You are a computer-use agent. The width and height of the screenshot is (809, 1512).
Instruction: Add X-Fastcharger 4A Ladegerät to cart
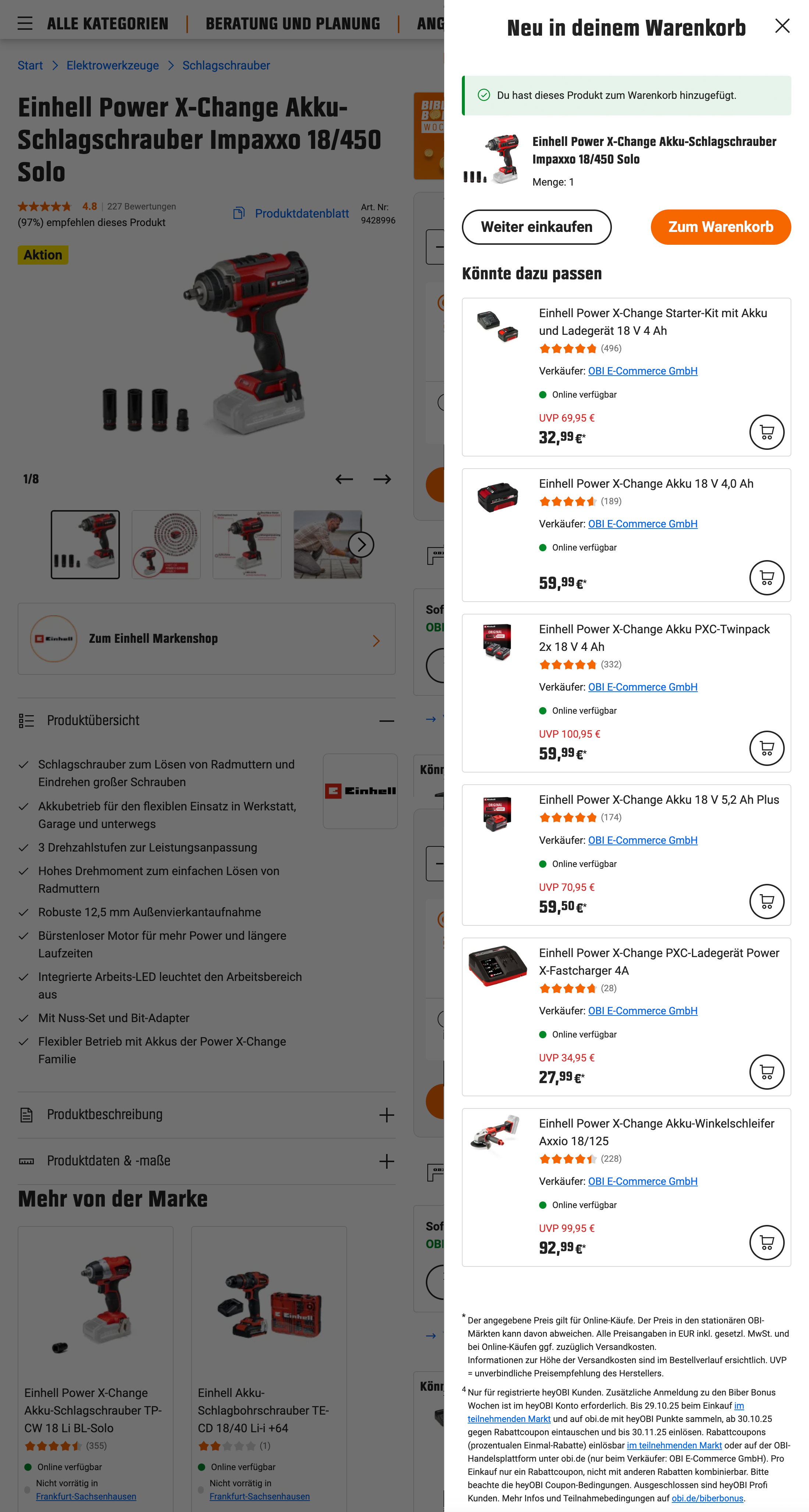[767, 1072]
